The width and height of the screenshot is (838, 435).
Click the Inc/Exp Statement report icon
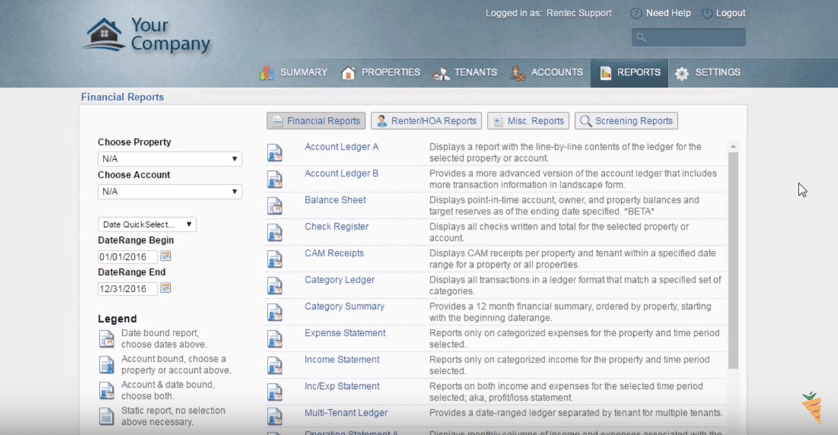[275, 392]
